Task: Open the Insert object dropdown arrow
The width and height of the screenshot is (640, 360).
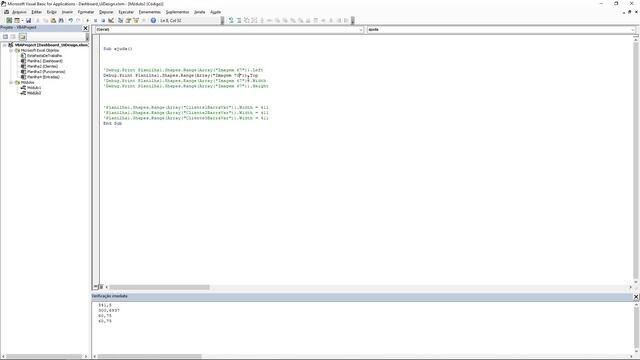Action: pos(22,20)
